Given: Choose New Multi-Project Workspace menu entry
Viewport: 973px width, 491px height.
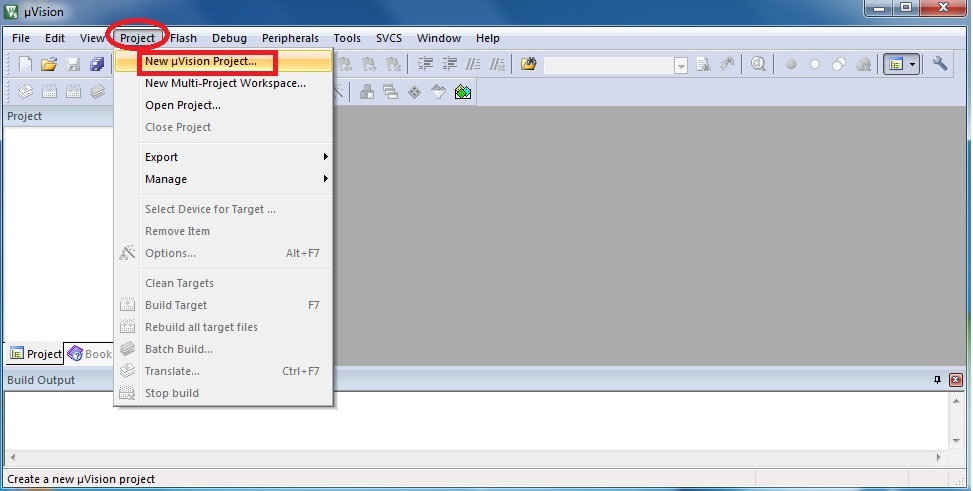Looking at the screenshot, I should [x=223, y=83].
